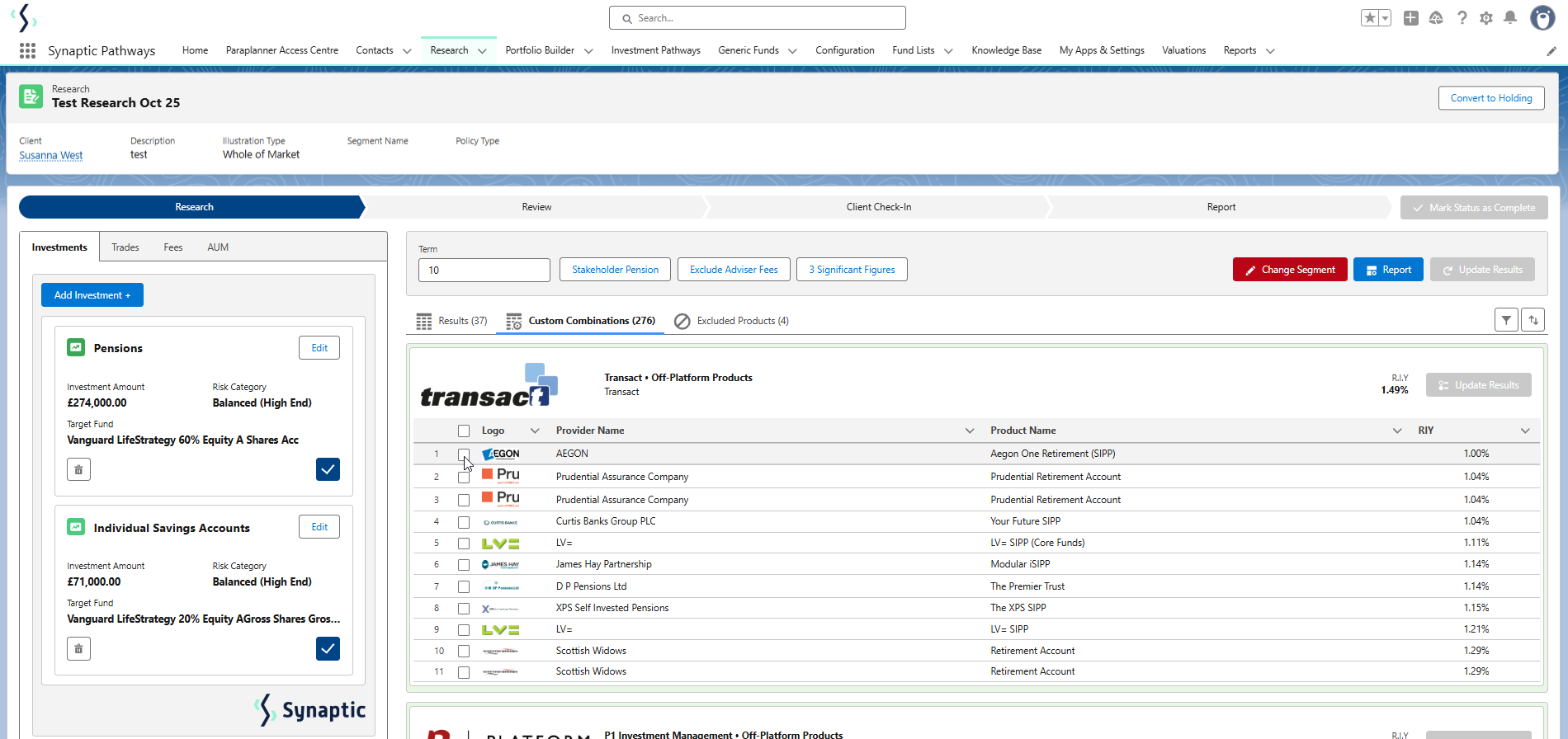Click the Pensions green chart icon

tap(76, 347)
